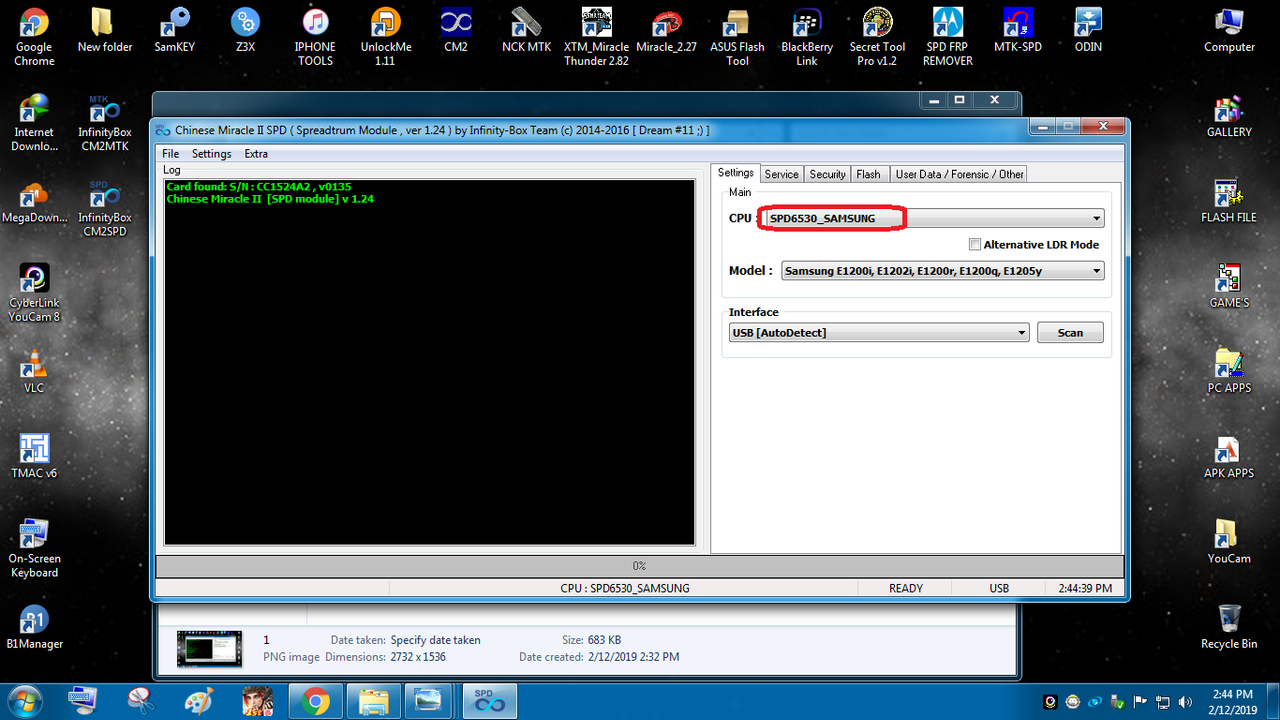Open the Internet Download desktop shortcut
The height and width of the screenshot is (720, 1280).
pos(34,123)
